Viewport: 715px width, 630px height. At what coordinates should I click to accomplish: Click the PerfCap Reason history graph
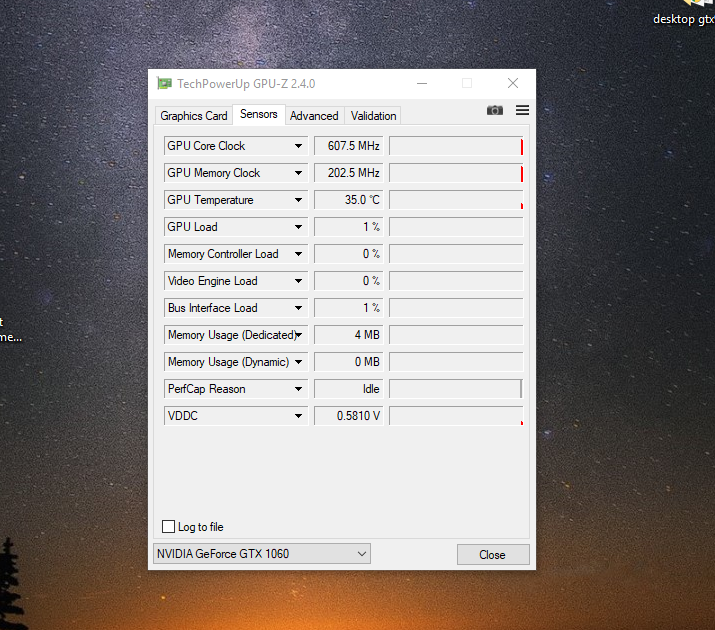(x=456, y=389)
